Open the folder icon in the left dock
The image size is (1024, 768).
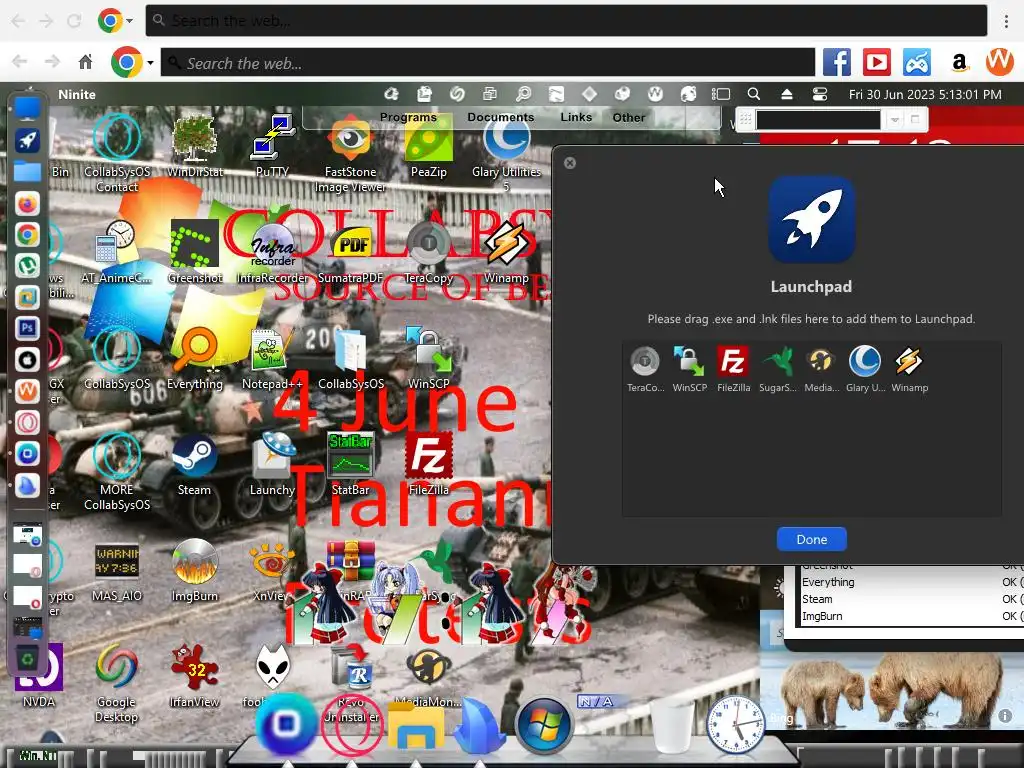coord(27,172)
